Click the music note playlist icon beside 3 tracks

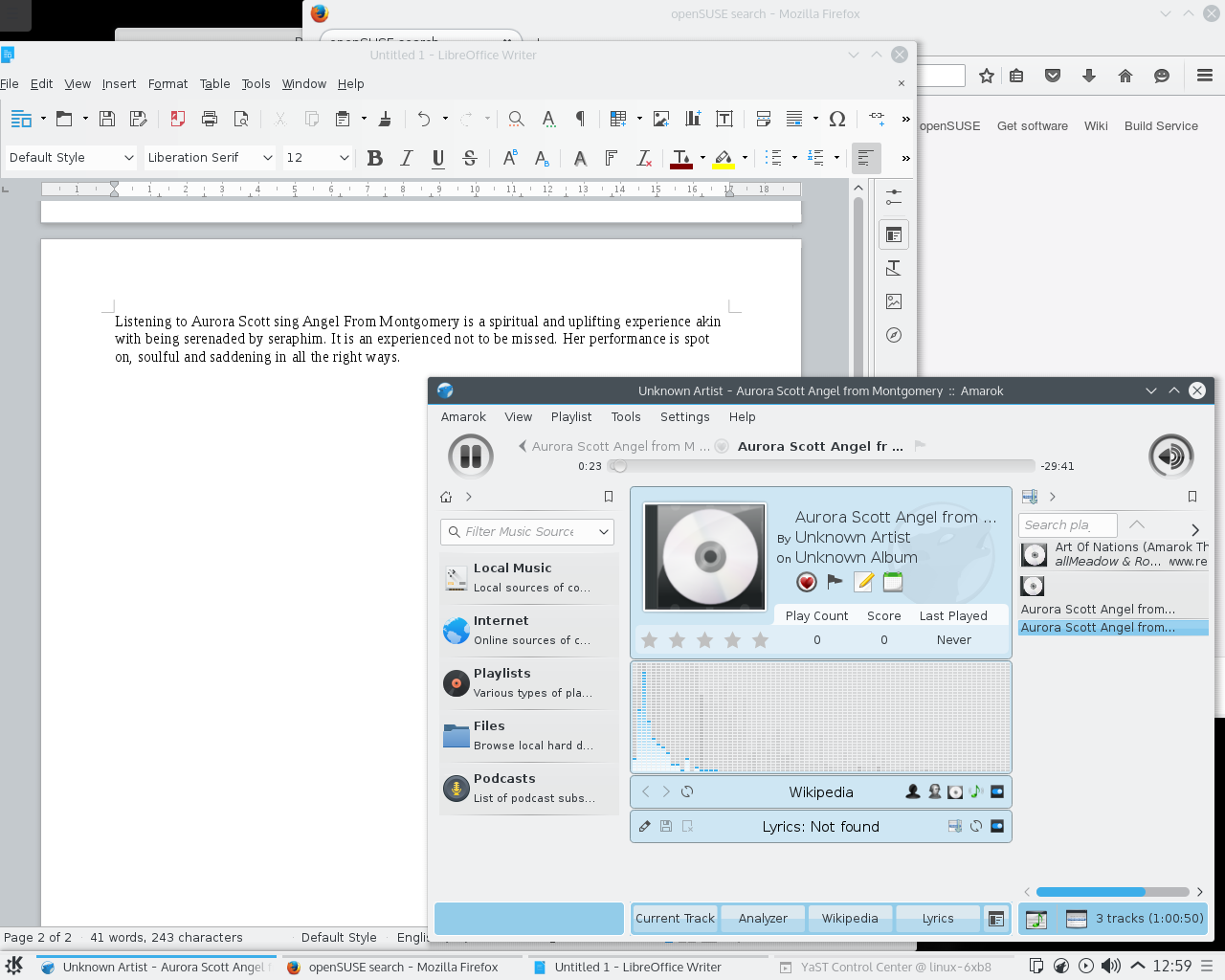1036,919
